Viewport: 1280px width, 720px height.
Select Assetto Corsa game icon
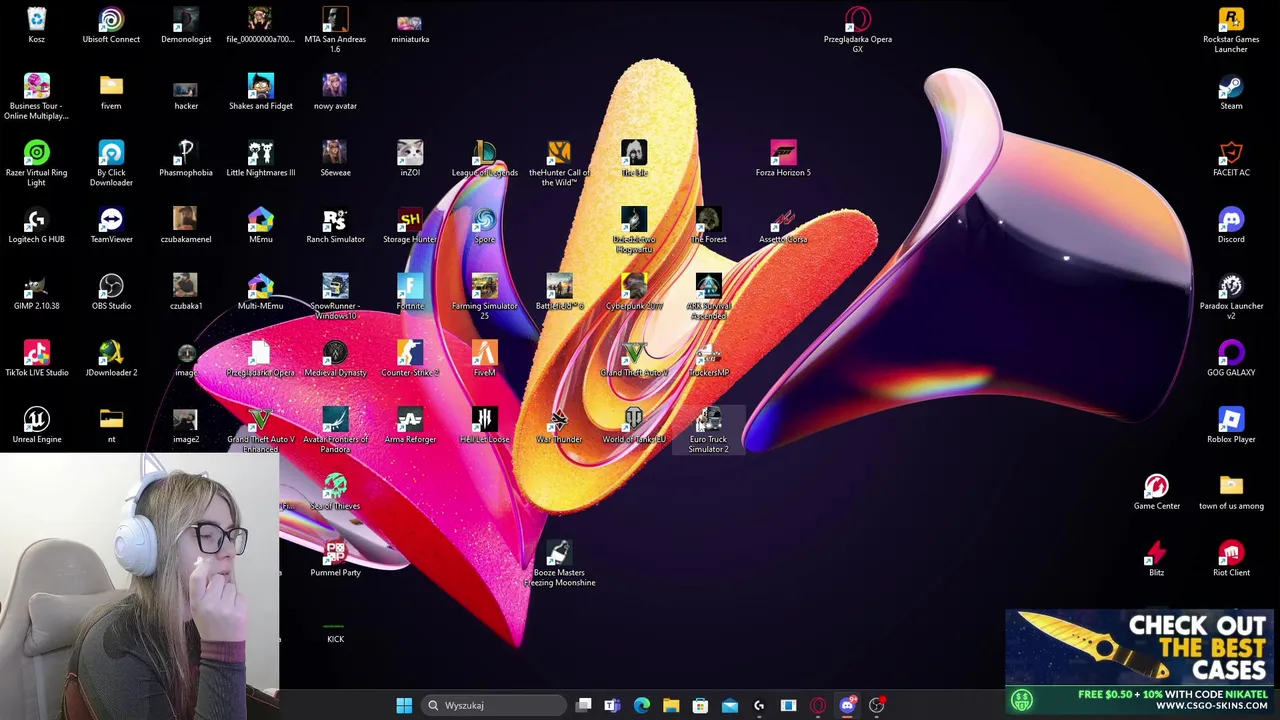[783, 226]
